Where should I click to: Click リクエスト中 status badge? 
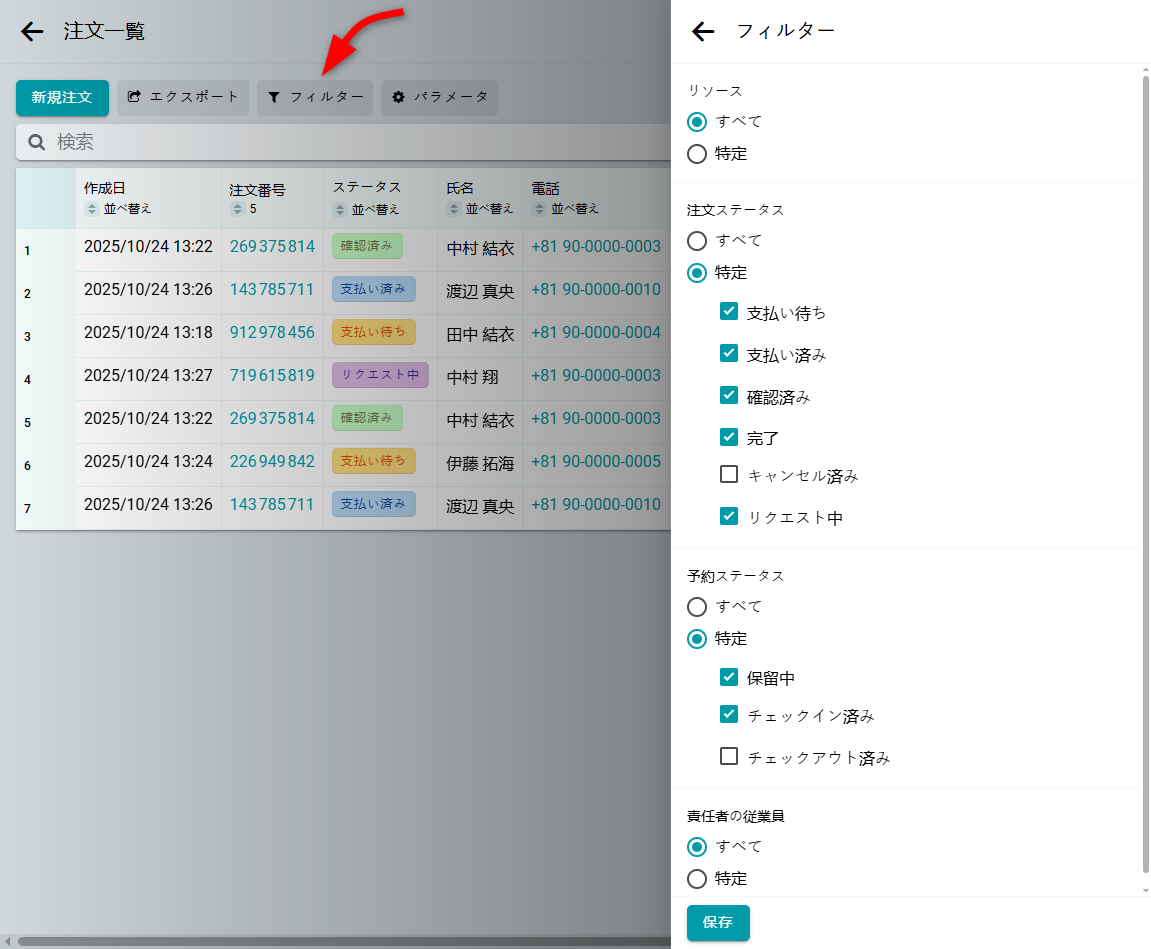(380, 375)
